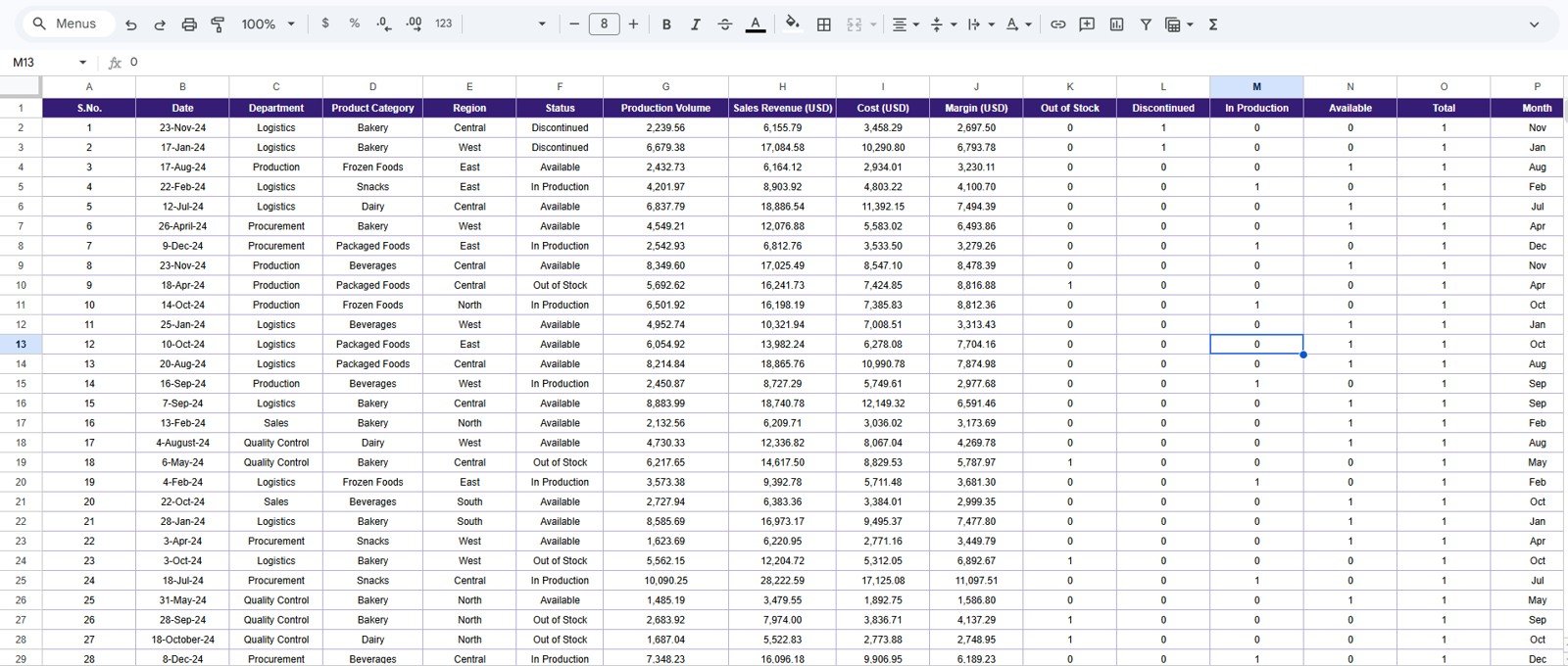Select date cell 4-August-24
The width and height of the screenshot is (1568, 666).
point(182,443)
